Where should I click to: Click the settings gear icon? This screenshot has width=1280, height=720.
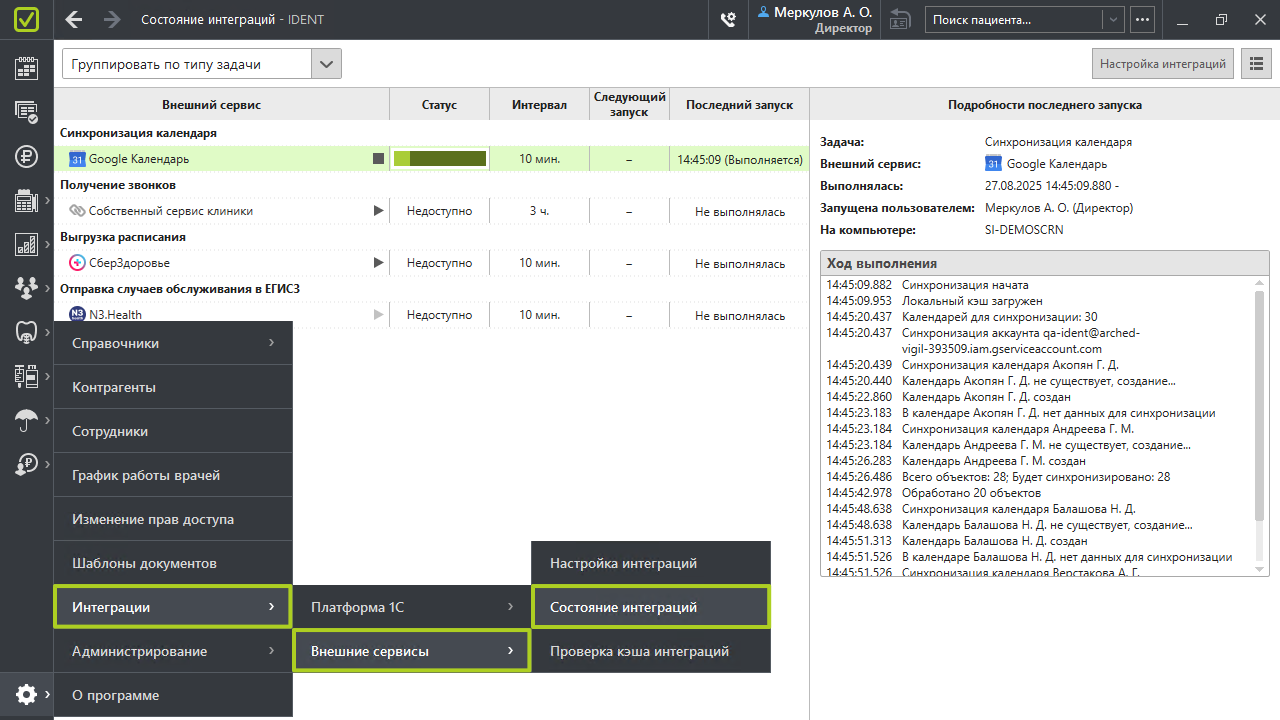point(26,694)
